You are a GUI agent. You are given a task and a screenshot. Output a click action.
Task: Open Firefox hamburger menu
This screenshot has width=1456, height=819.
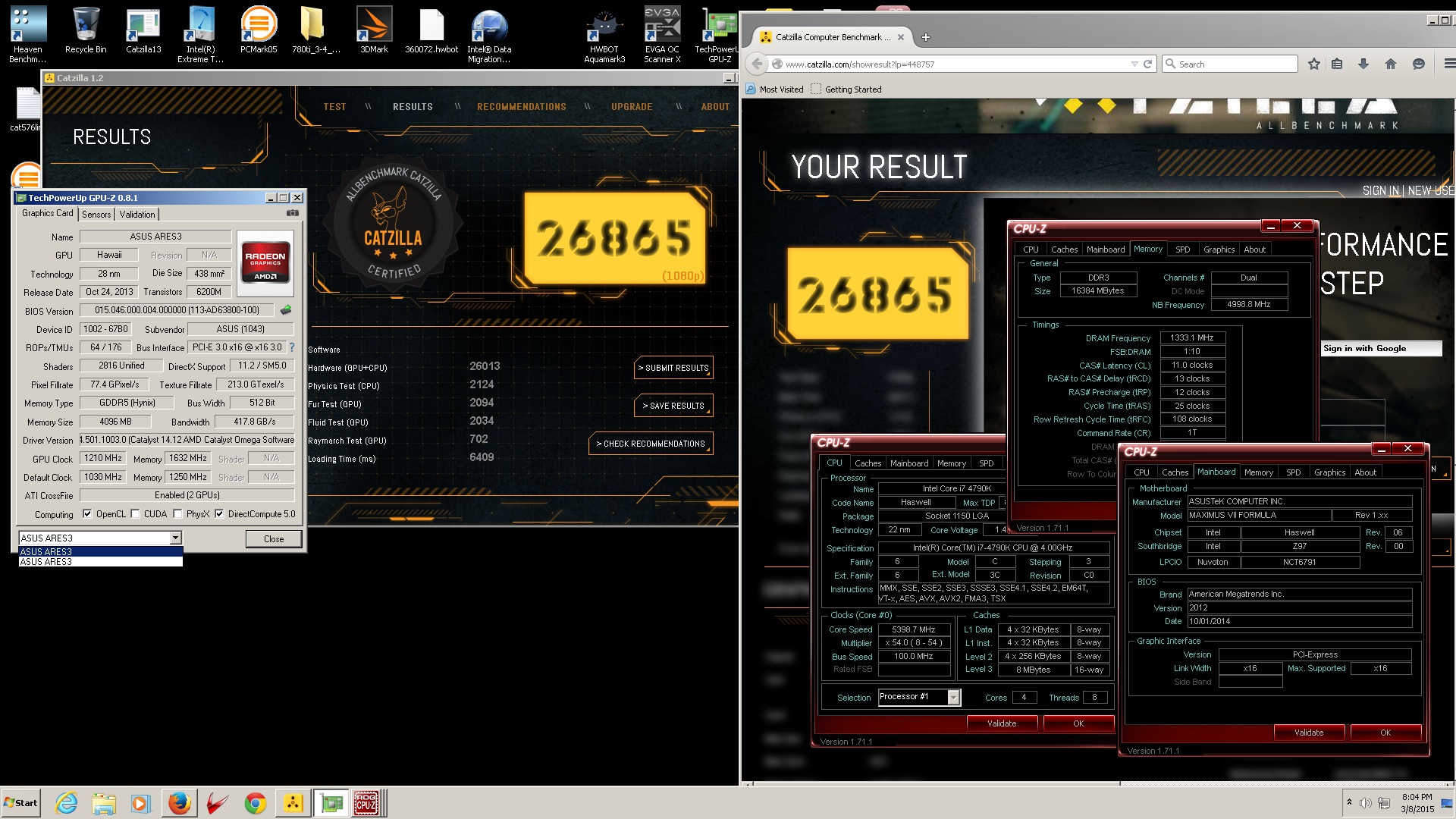point(1449,64)
